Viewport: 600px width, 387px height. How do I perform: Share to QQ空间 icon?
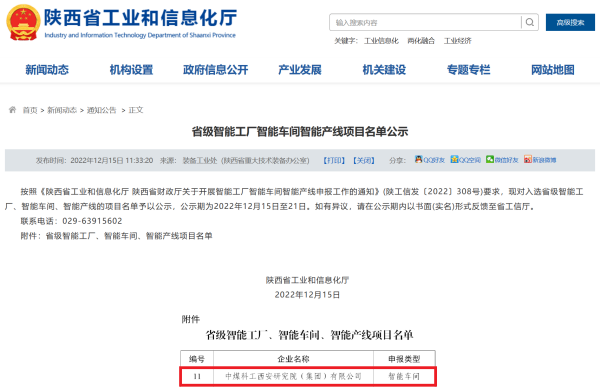point(454,159)
